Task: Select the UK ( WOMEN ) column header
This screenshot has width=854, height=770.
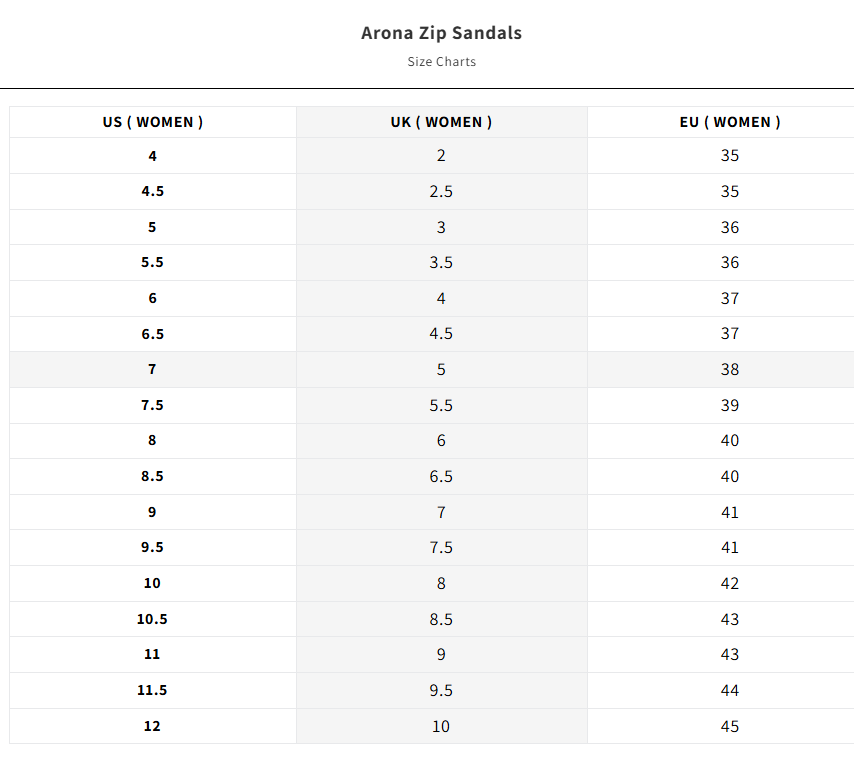Action: (441, 122)
